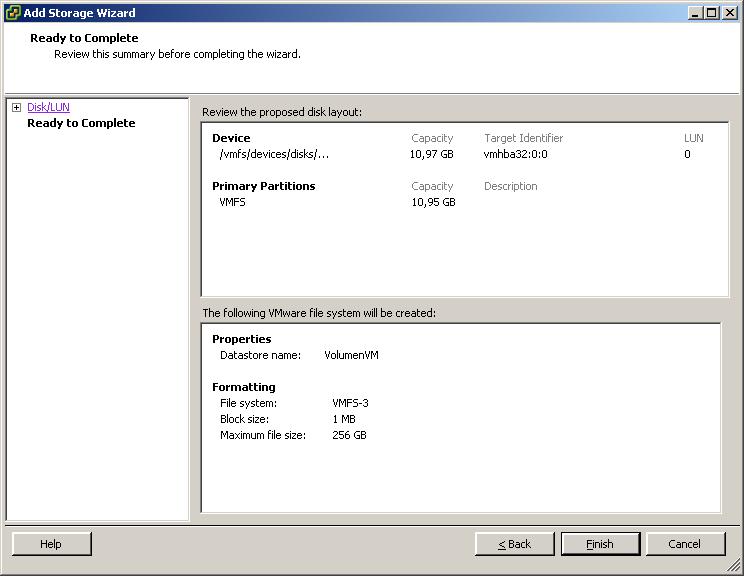744x576 pixels.
Task: Maximize the Add Storage Wizard window
Action: pyautogui.click(x=712, y=13)
